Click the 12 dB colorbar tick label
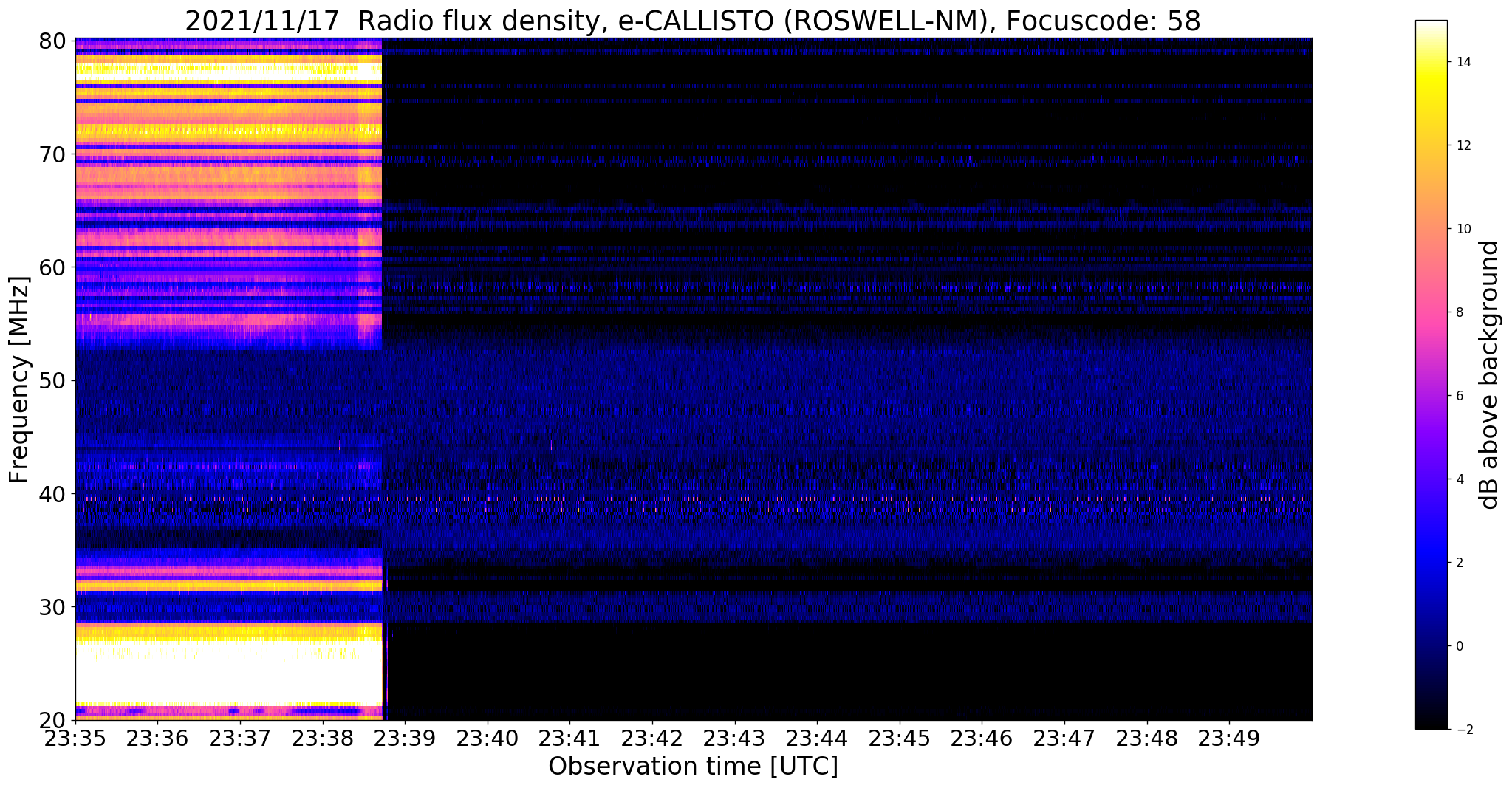The image size is (1512, 788). tap(1463, 145)
